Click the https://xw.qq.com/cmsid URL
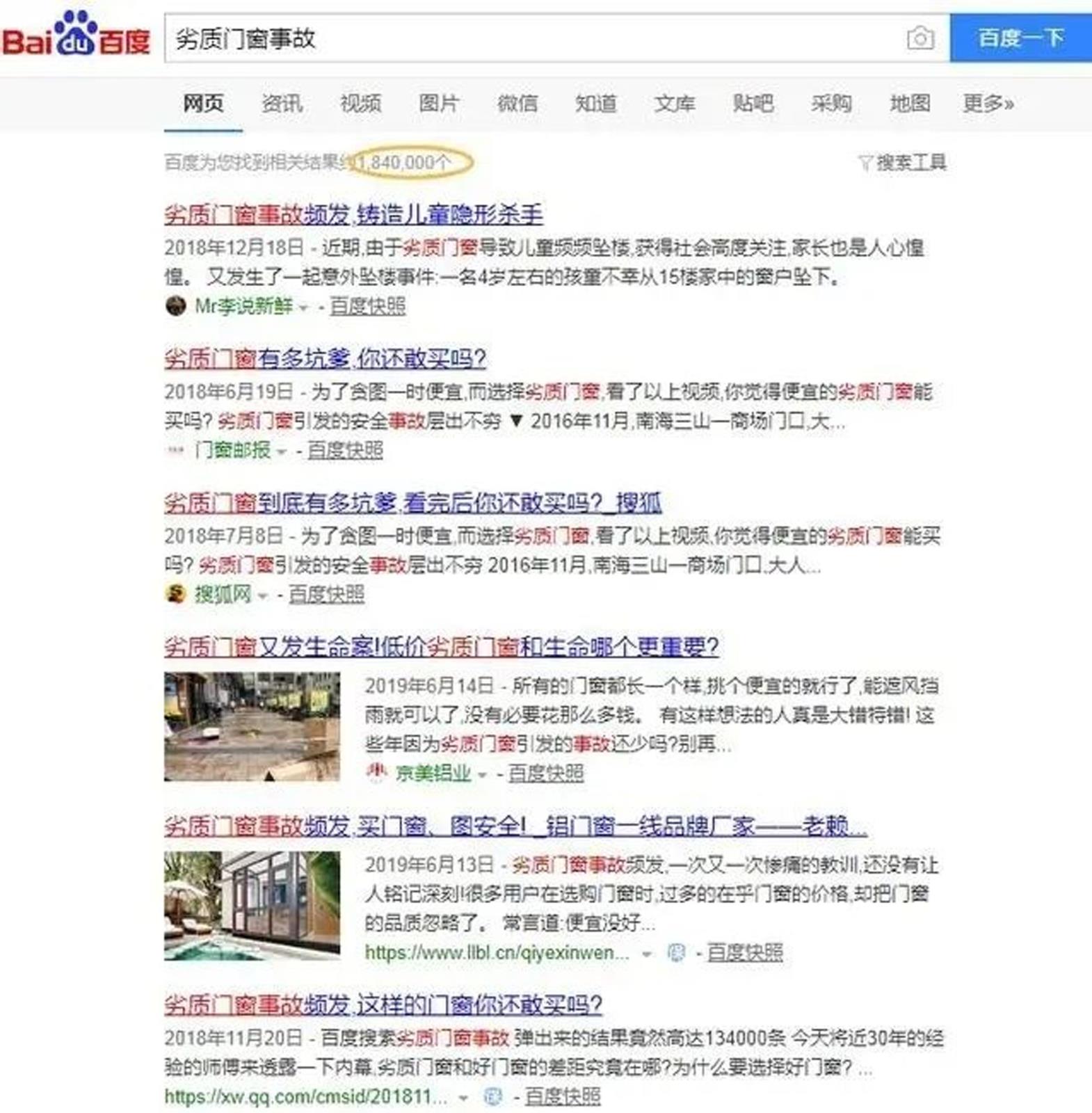 coord(306,1097)
